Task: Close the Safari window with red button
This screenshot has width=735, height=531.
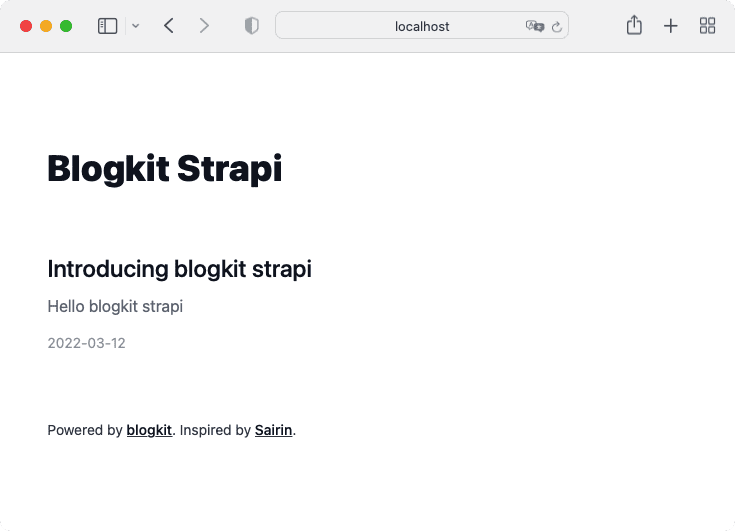Action: pyautogui.click(x=26, y=26)
